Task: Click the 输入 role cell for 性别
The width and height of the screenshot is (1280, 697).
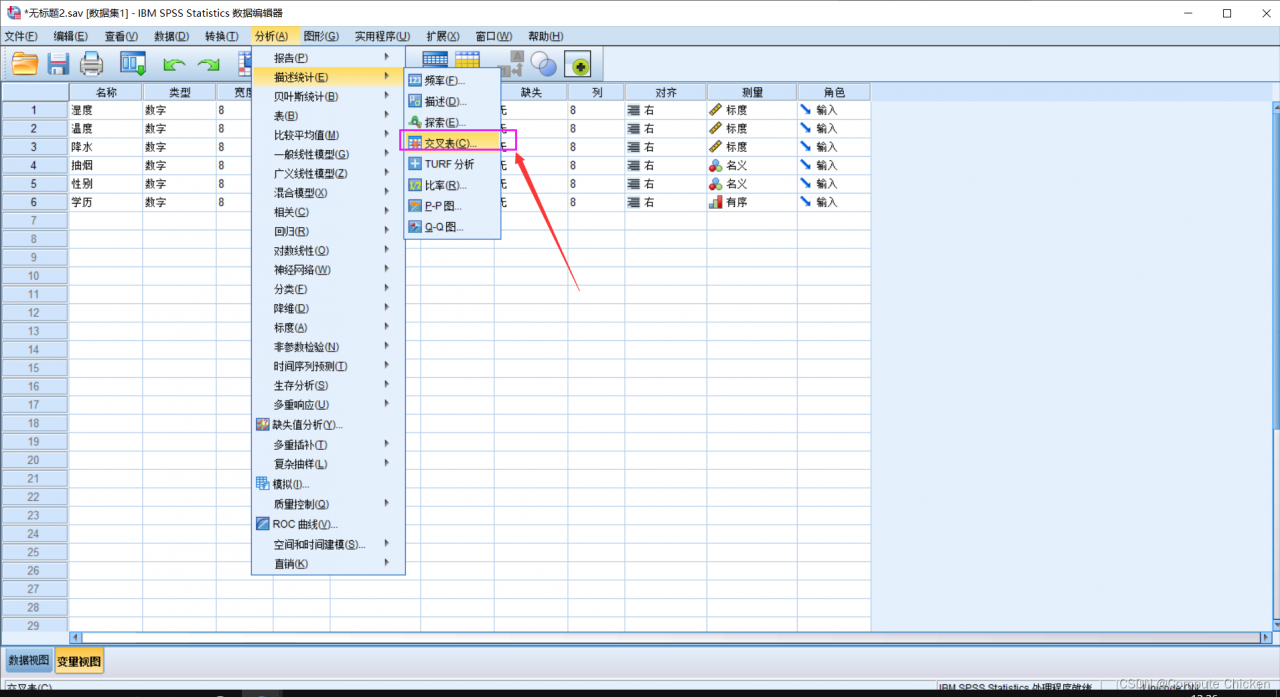Action: [834, 184]
